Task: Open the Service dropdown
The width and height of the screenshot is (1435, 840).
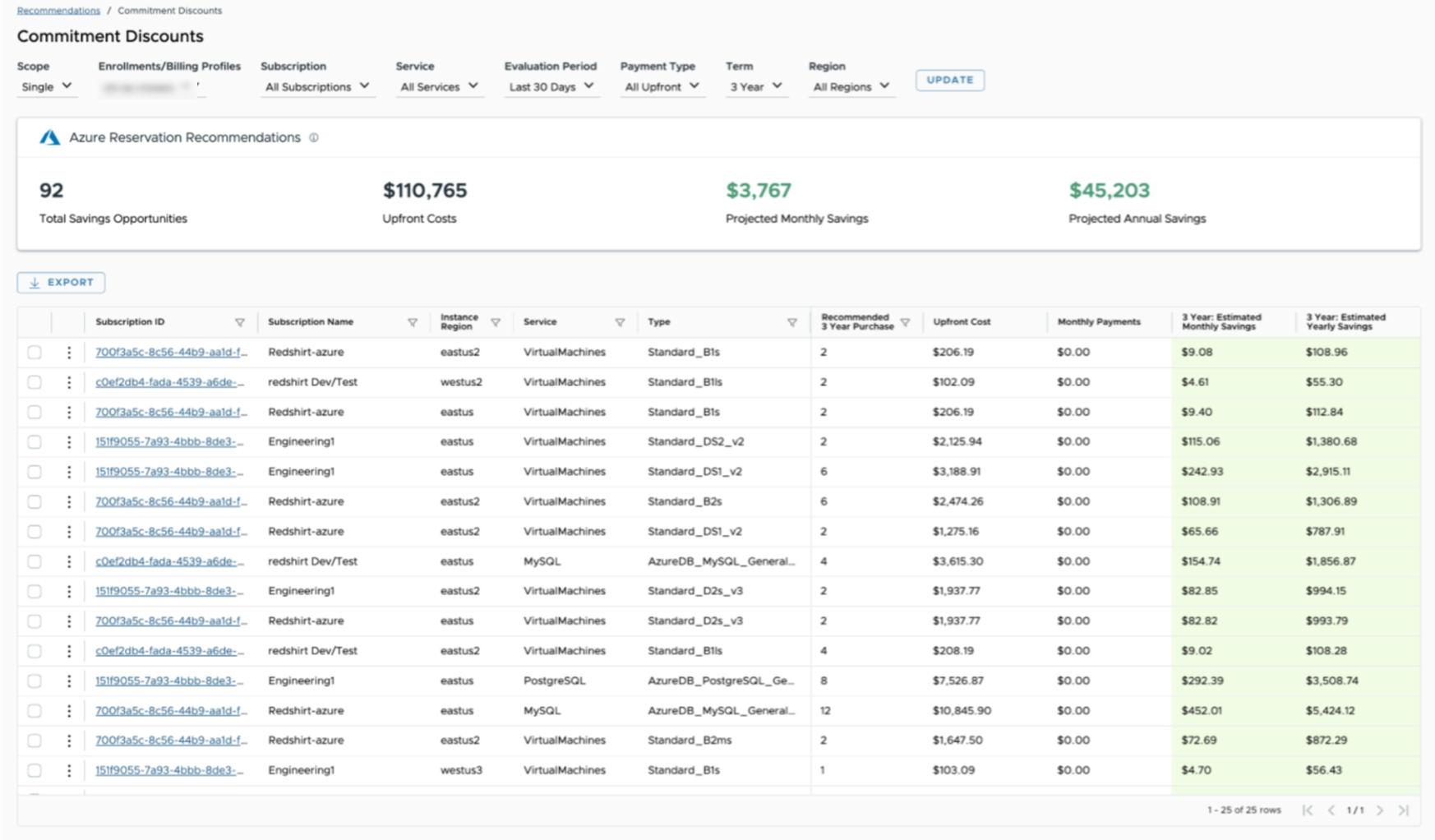Action: tap(439, 86)
